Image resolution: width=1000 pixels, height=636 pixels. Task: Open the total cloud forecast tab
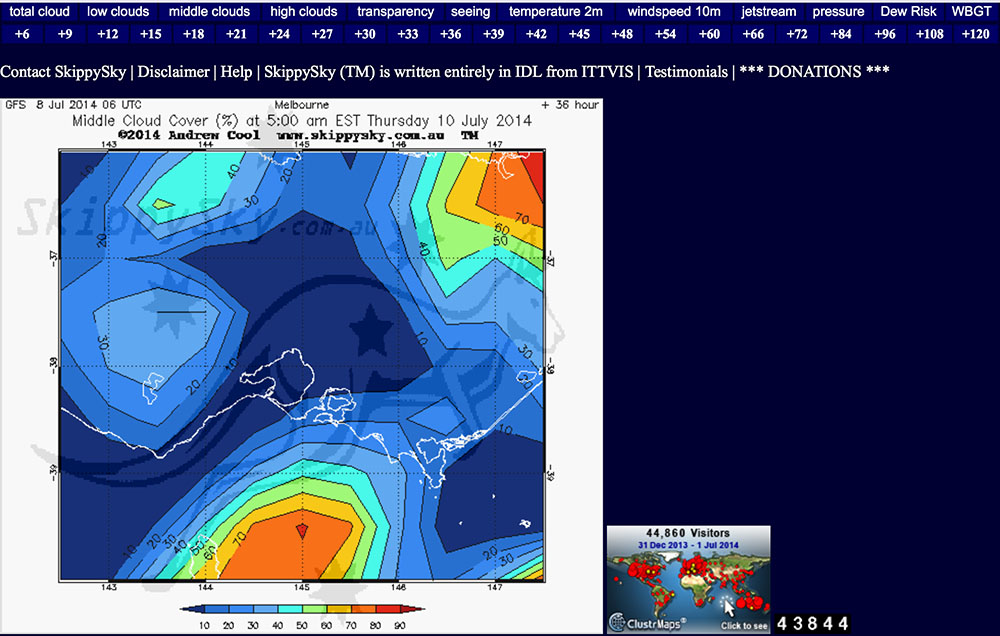[x=40, y=11]
